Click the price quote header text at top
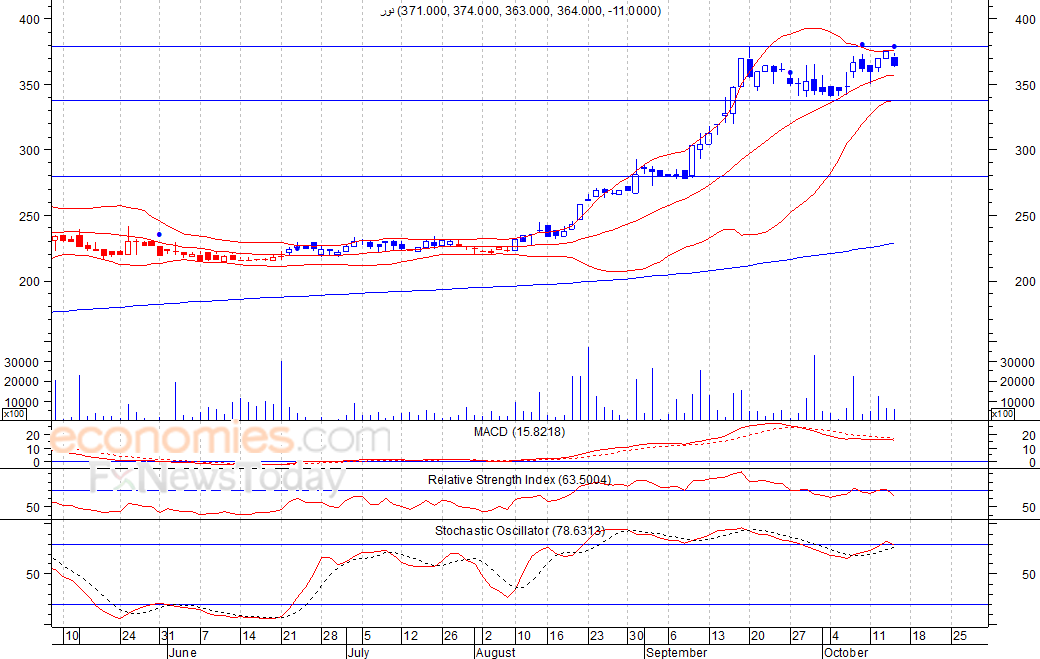 [x=521, y=11]
